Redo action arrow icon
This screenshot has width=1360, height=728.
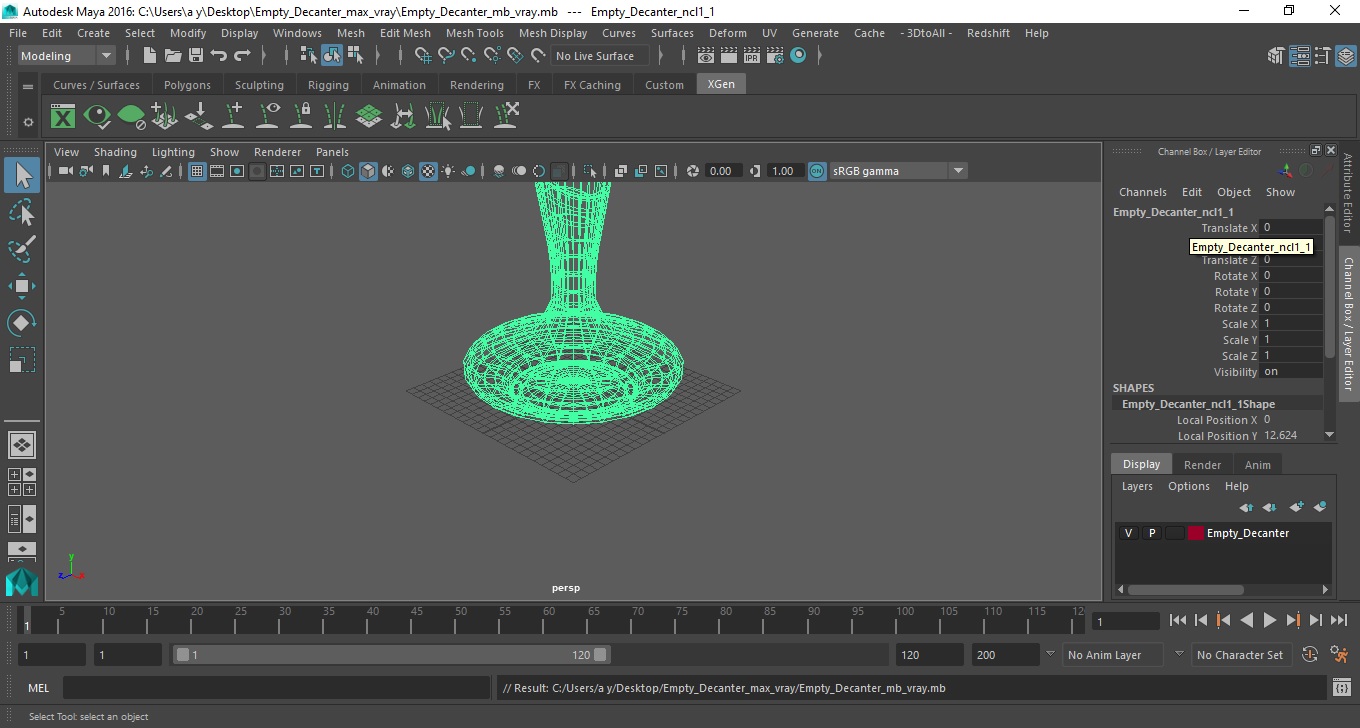pos(242,56)
